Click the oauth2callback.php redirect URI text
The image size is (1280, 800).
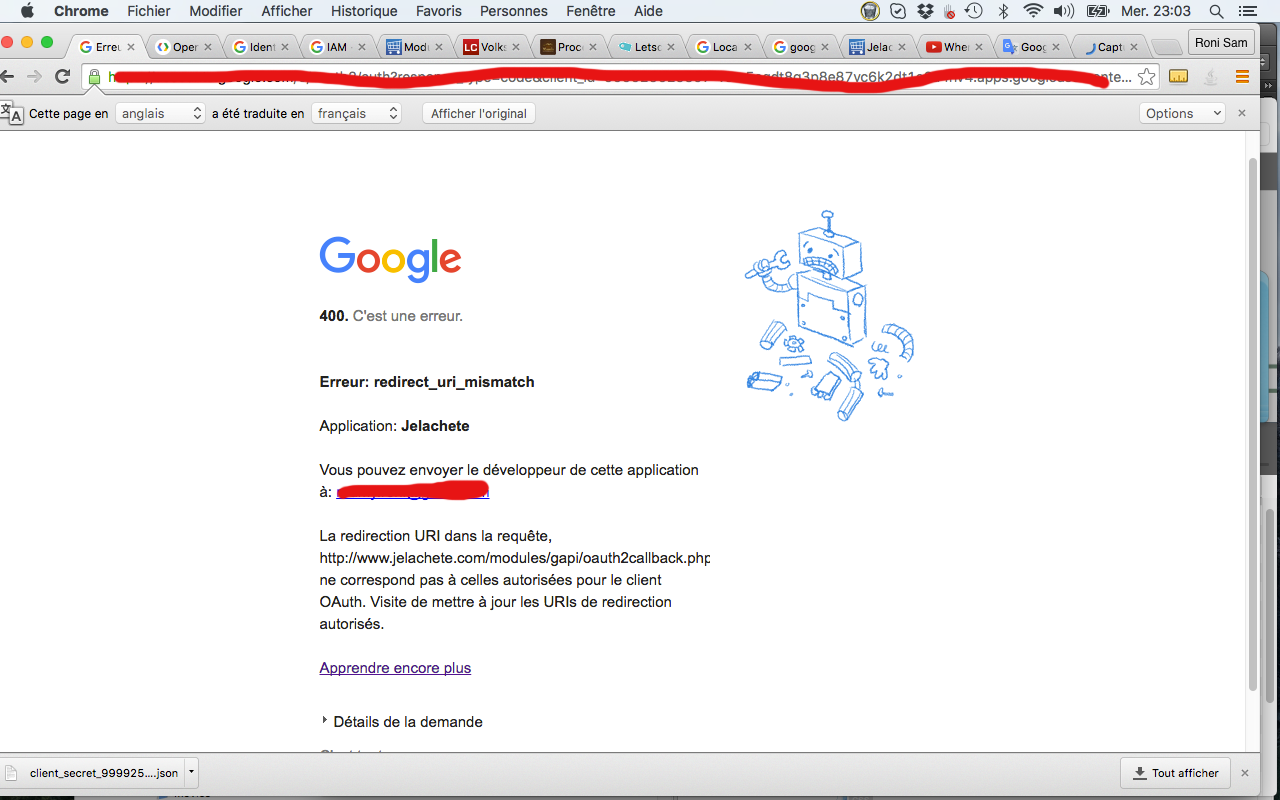515,558
